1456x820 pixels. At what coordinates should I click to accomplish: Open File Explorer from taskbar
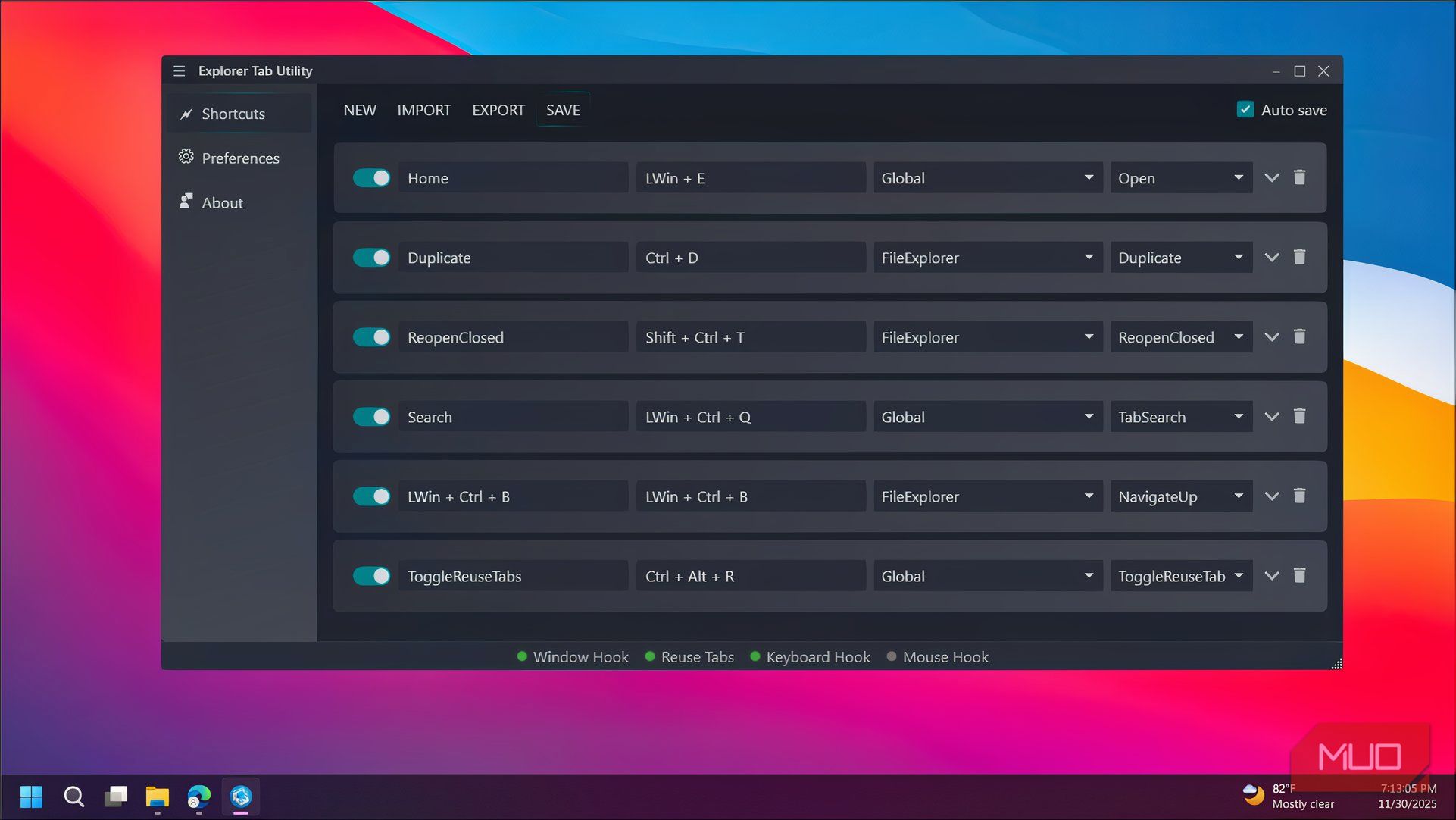point(157,797)
